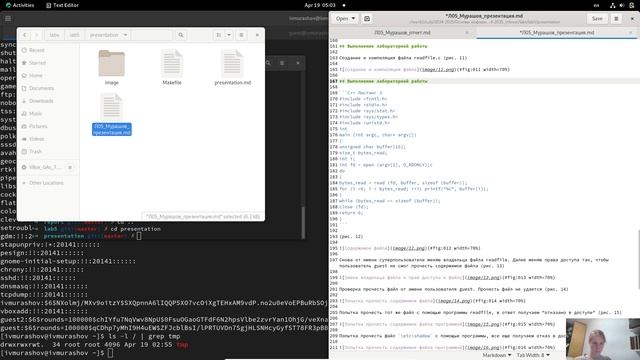Screen dimensions: 640x360
Task: Open the Text Editor Open button
Action: point(342,18)
